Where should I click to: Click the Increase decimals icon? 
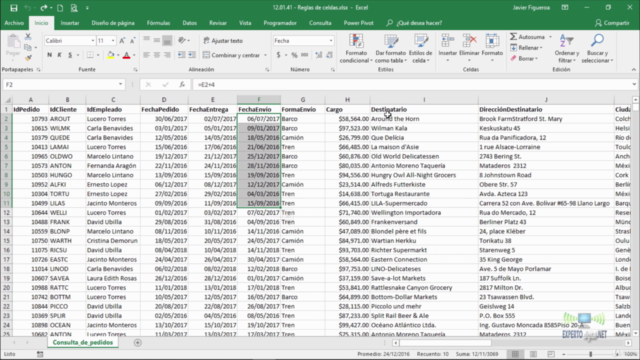(x=319, y=55)
